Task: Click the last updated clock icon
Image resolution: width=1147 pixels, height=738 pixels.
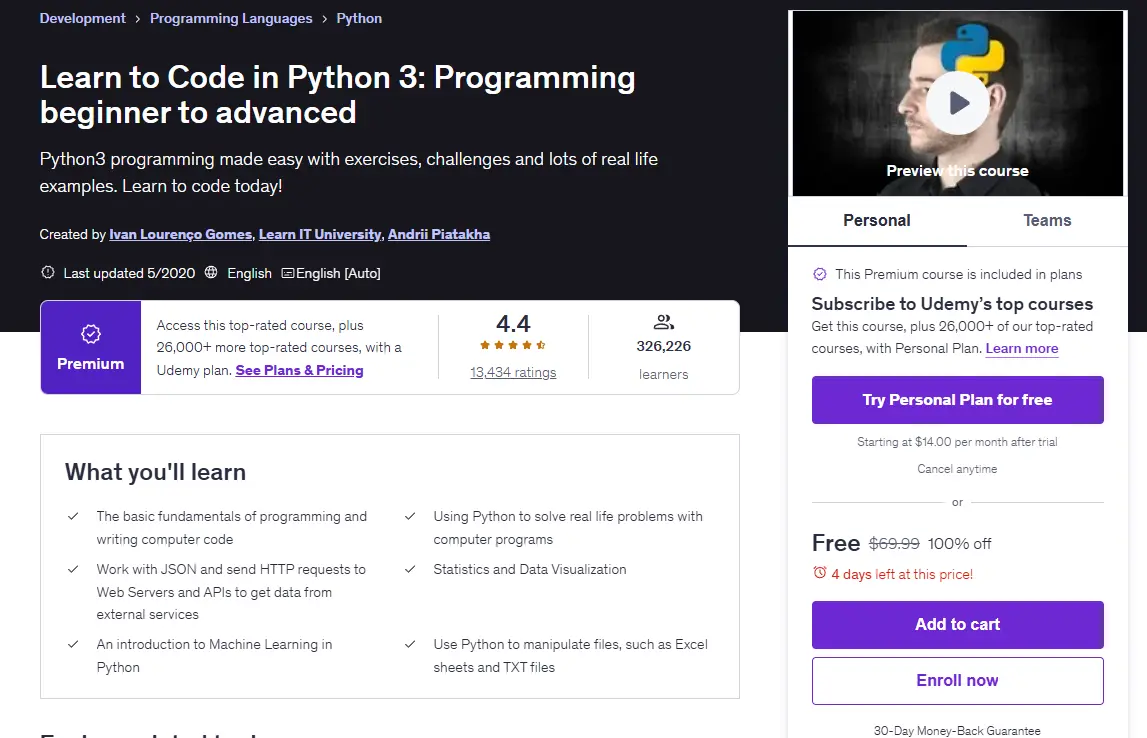Action: tap(48, 273)
